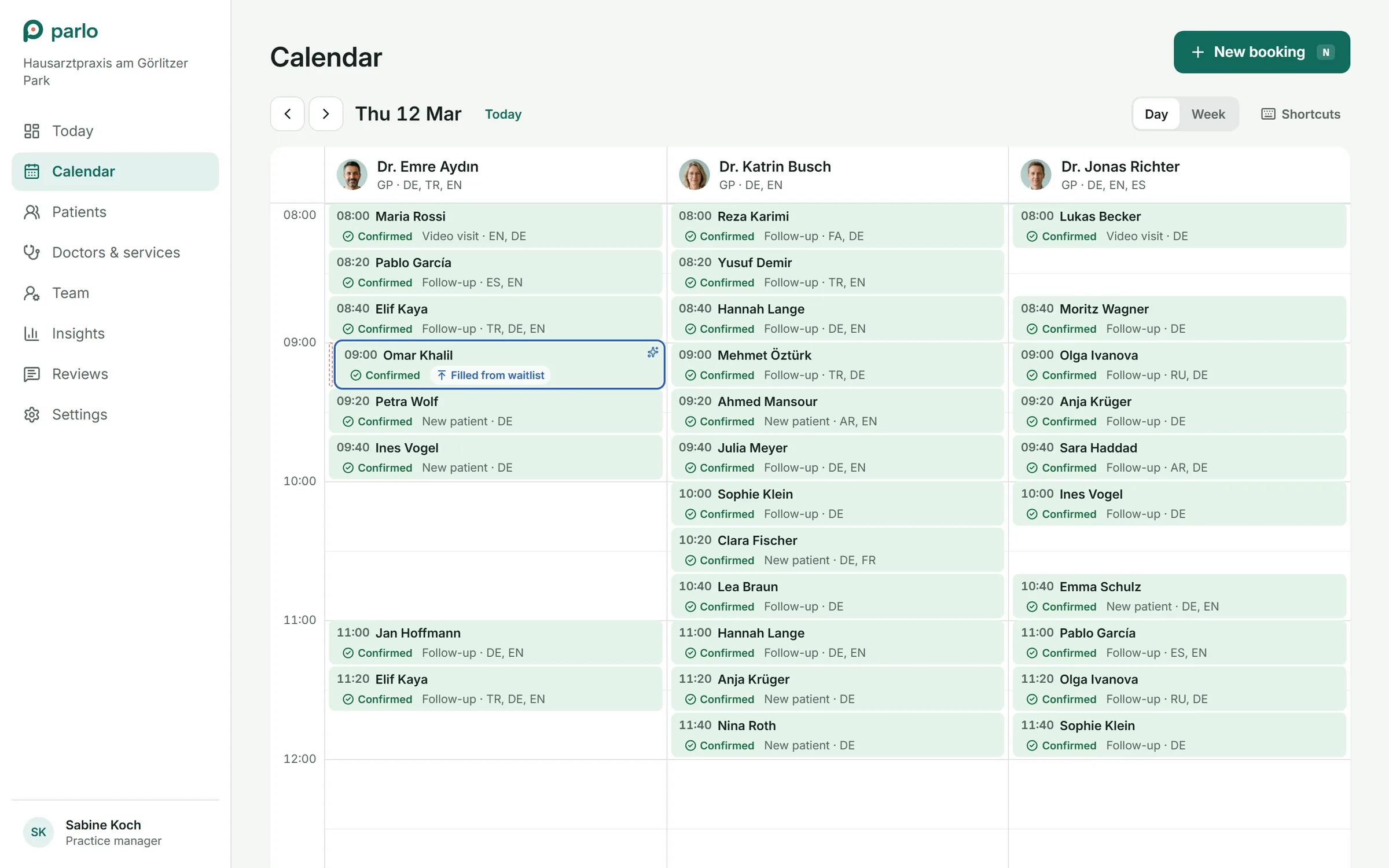Click Dr. Emre Aydın's avatar
The image size is (1389, 868).
[352, 174]
